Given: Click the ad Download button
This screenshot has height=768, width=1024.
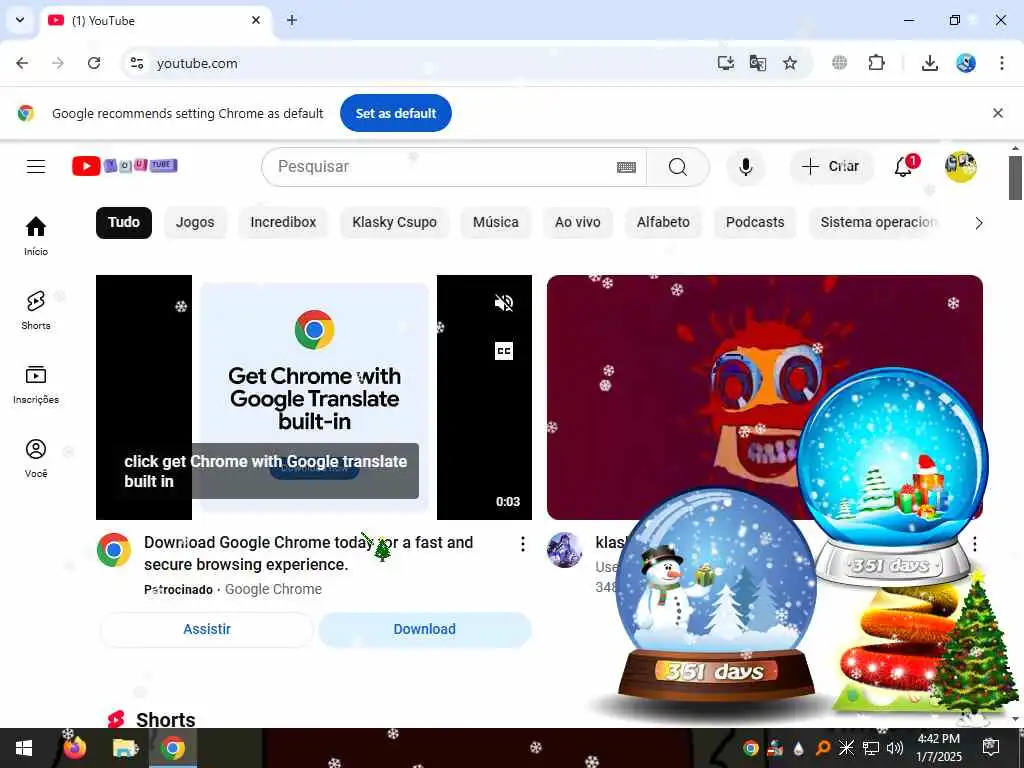Looking at the screenshot, I should point(424,630).
